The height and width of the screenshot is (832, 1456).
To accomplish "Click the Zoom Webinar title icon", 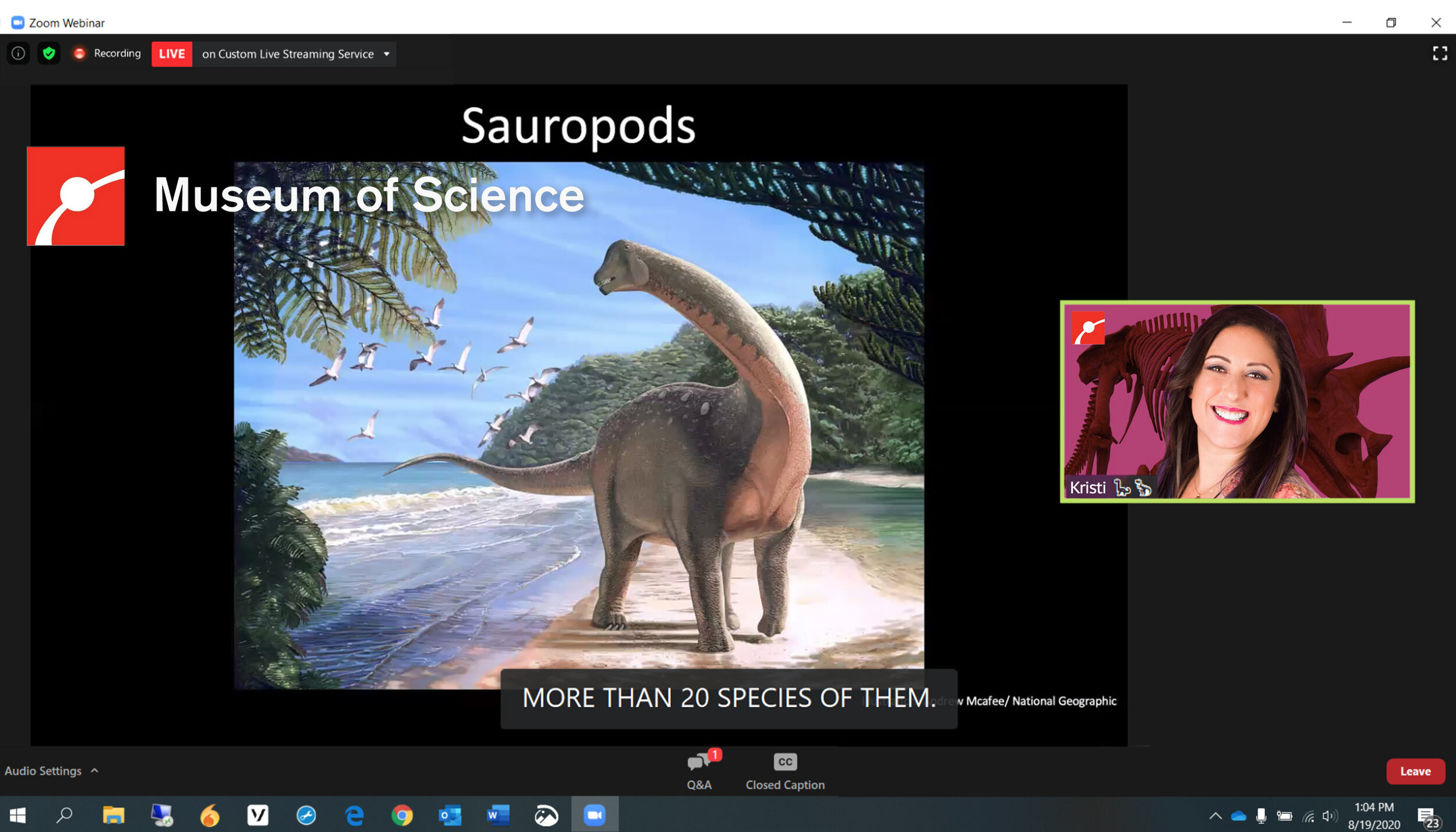I will (17, 23).
